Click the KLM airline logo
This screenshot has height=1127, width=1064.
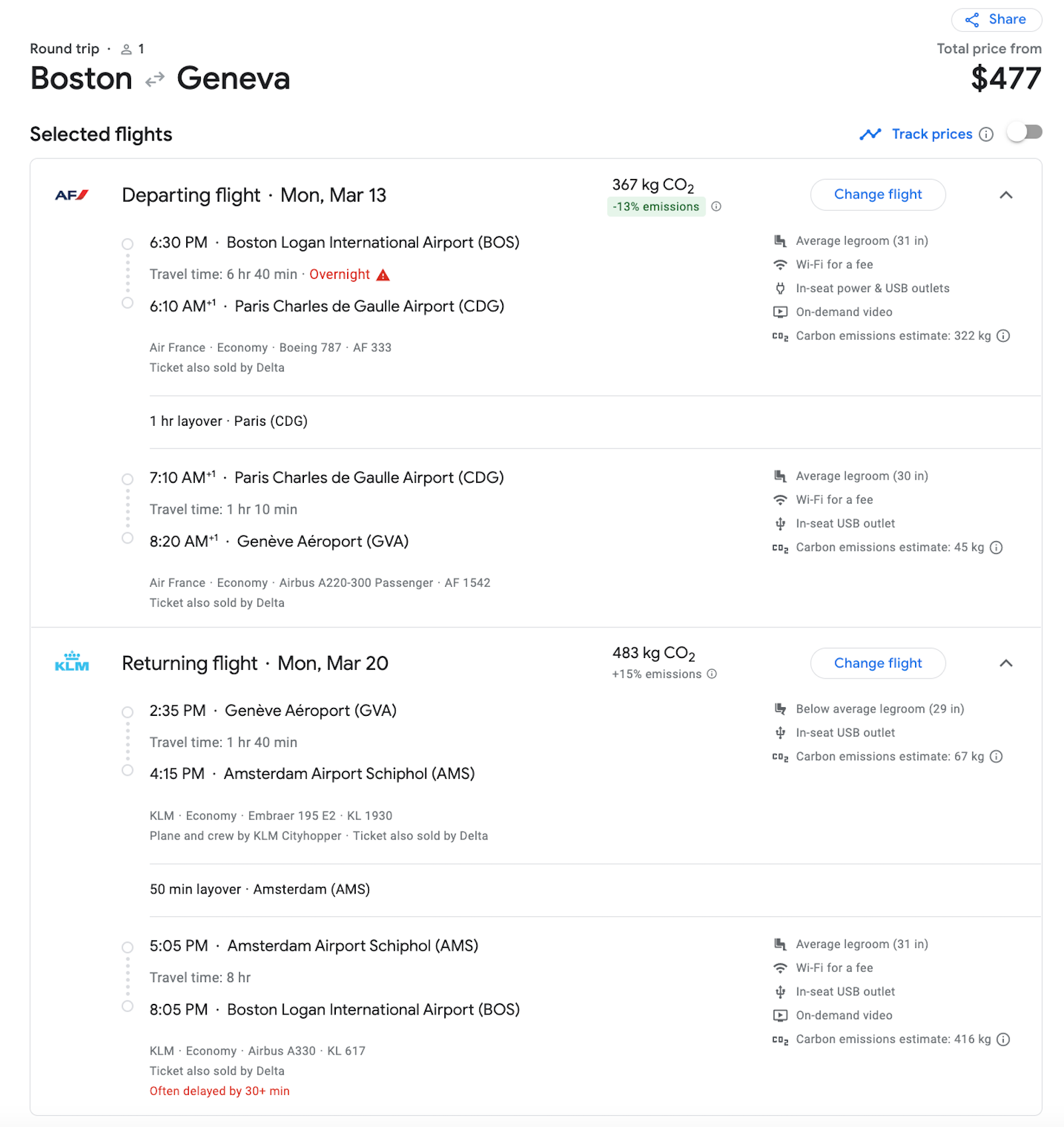(x=72, y=663)
